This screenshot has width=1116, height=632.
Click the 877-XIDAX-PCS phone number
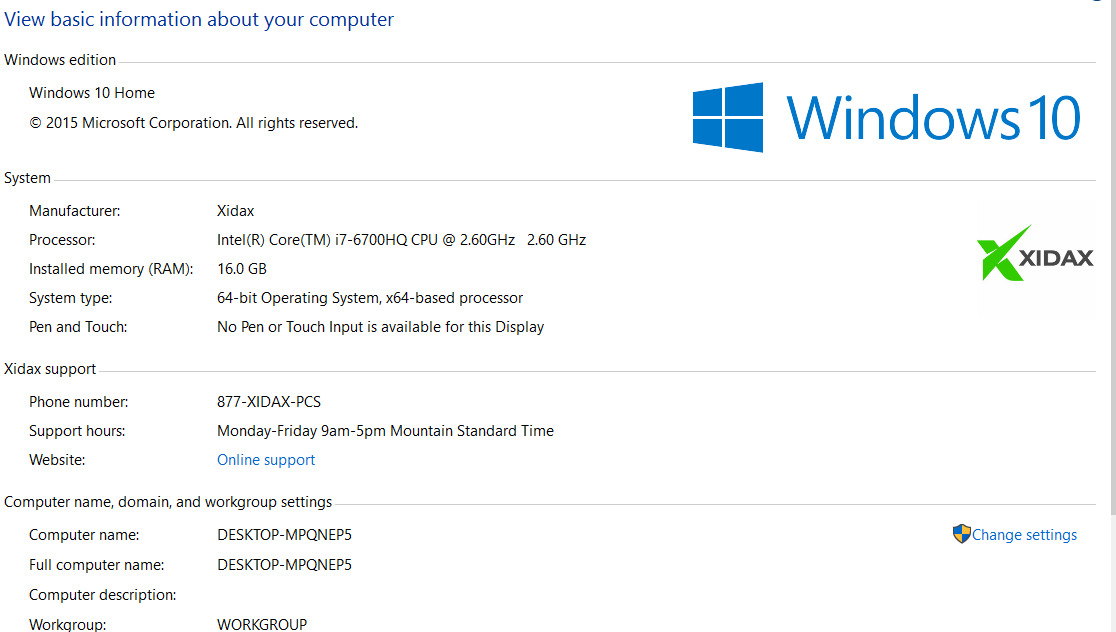(269, 402)
